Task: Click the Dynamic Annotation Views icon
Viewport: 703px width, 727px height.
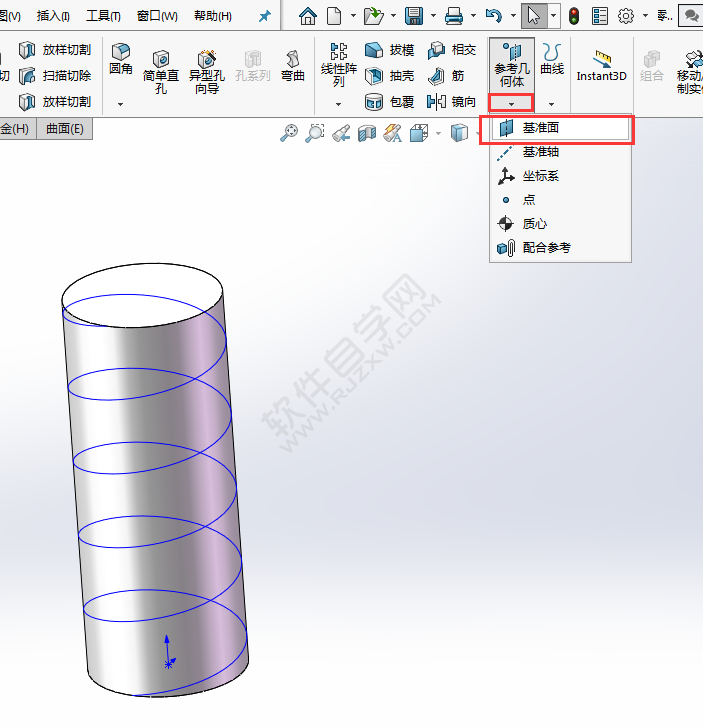Action: 392,133
